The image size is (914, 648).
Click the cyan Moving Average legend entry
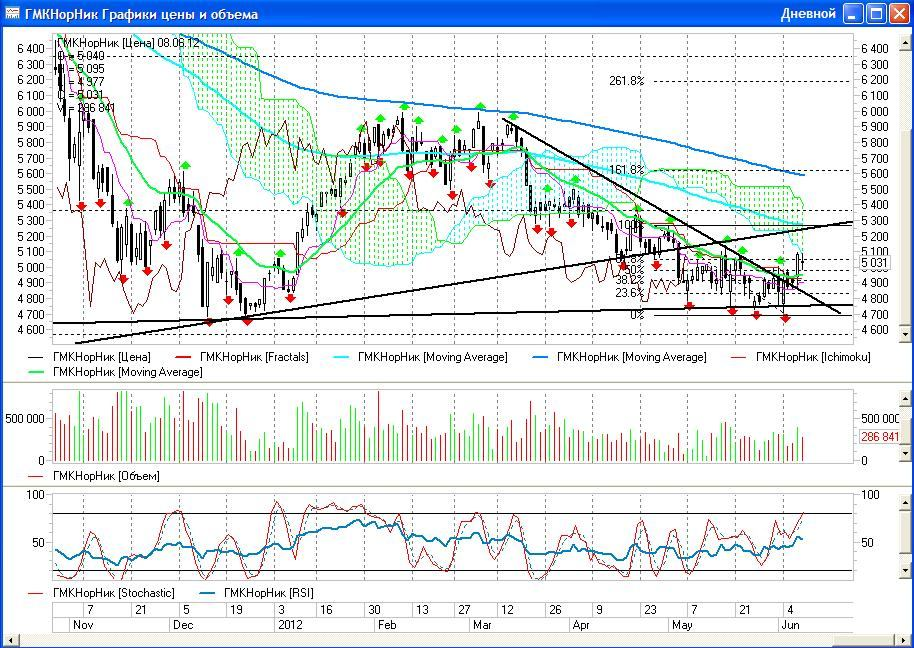(x=432, y=357)
